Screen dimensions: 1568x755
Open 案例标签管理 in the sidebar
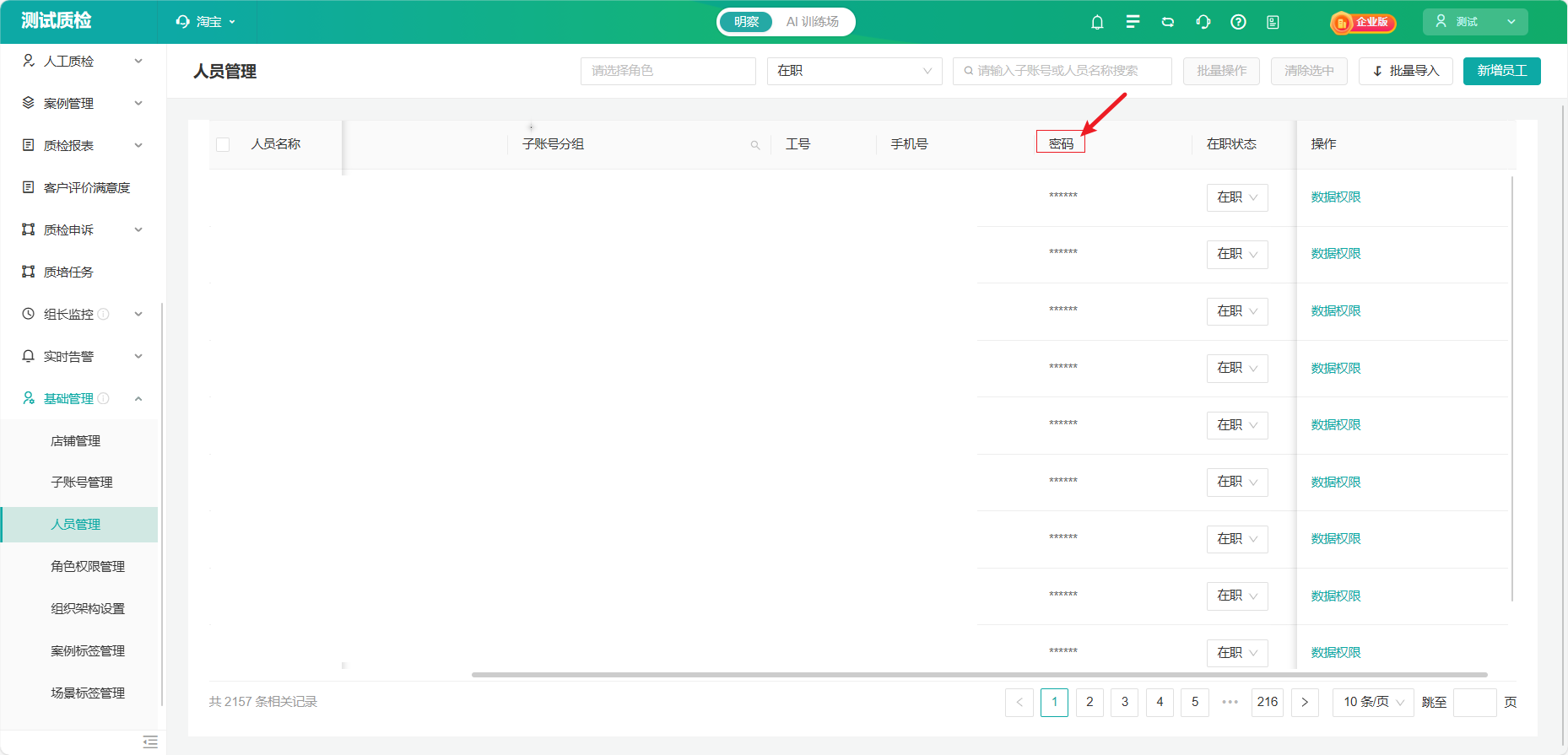pyautogui.click(x=88, y=650)
